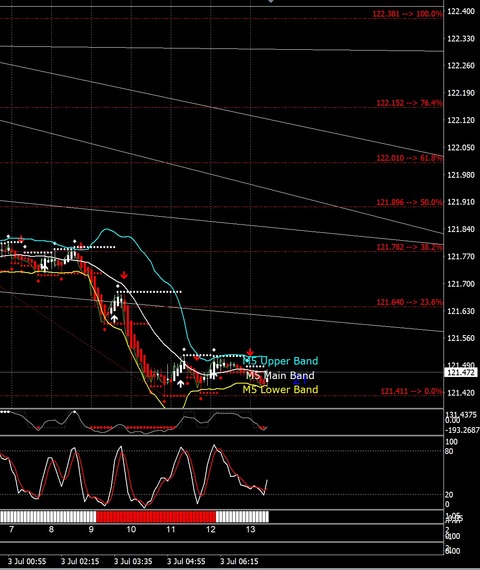This screenshot has width=480, height=570.
Task: Click time axis label 3 Jul 04:55
Action: click(186, 562)
